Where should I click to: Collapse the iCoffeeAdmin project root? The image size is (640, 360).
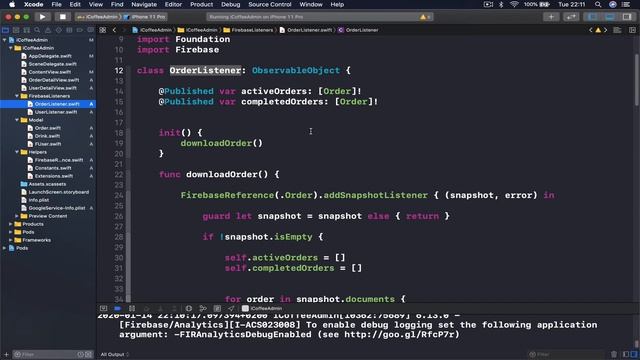4,40
